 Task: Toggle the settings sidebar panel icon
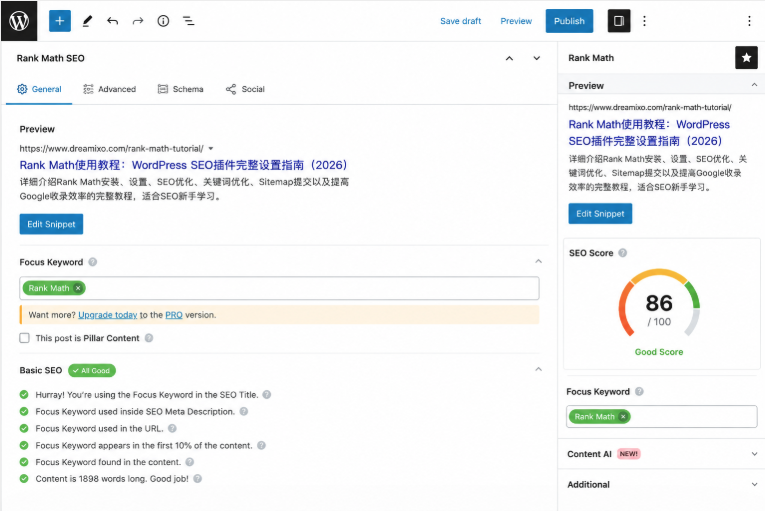tap(619, 21)
